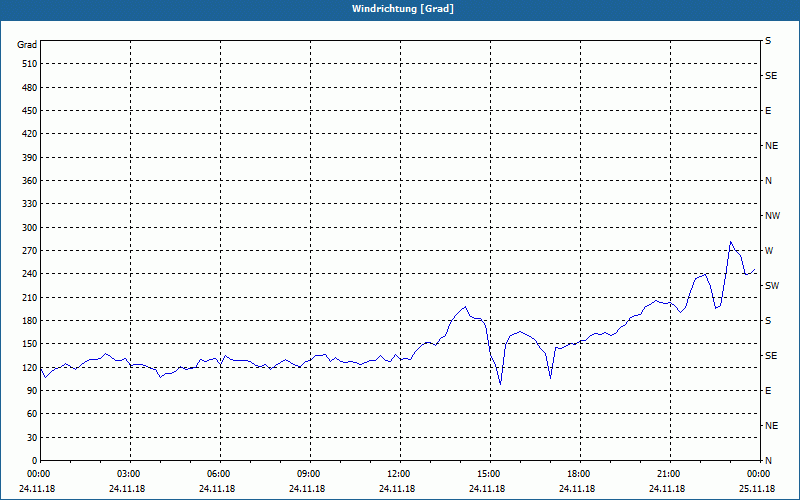This screenshot has width=800, height=500.
Task: Click the Windrichtung [Grad] chart title
Action: click(x=403, y=9)
